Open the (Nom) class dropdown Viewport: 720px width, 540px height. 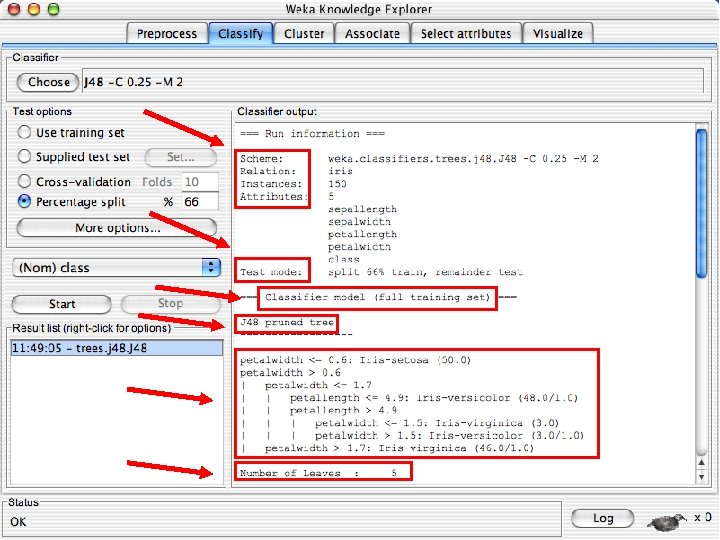coord(117,268)
